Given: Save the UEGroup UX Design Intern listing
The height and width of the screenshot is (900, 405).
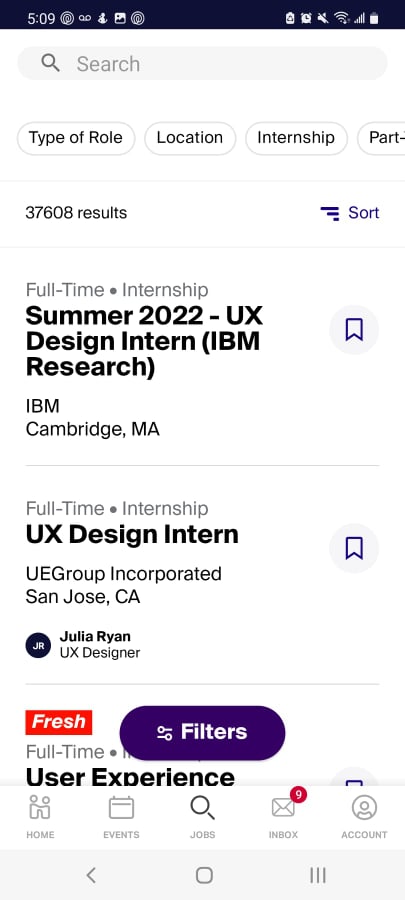Looking at the screenshot, I should click(x=354, y=548).
